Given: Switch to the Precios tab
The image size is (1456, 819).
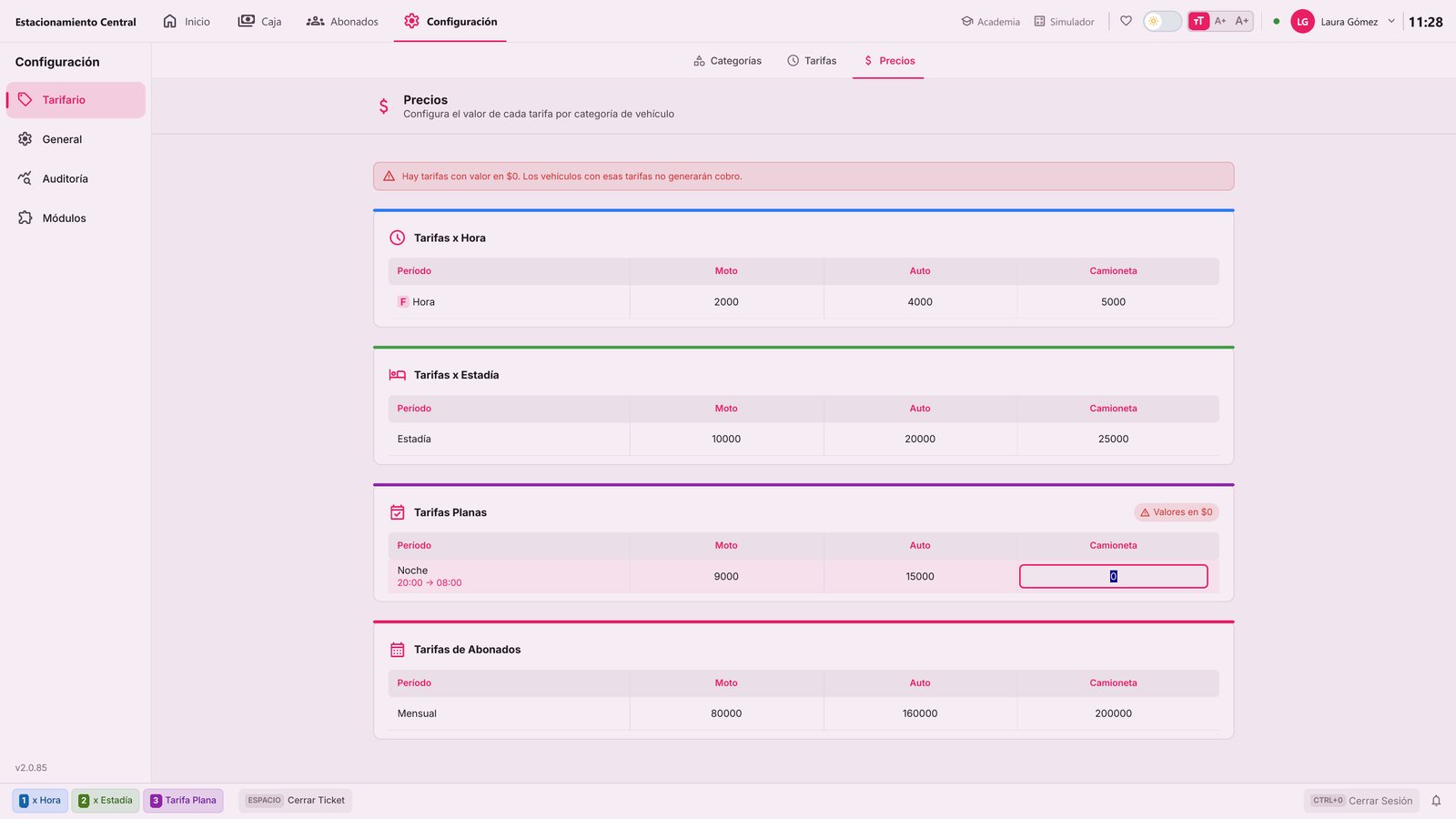Looking at the screenshot, I should click(888, 61).
